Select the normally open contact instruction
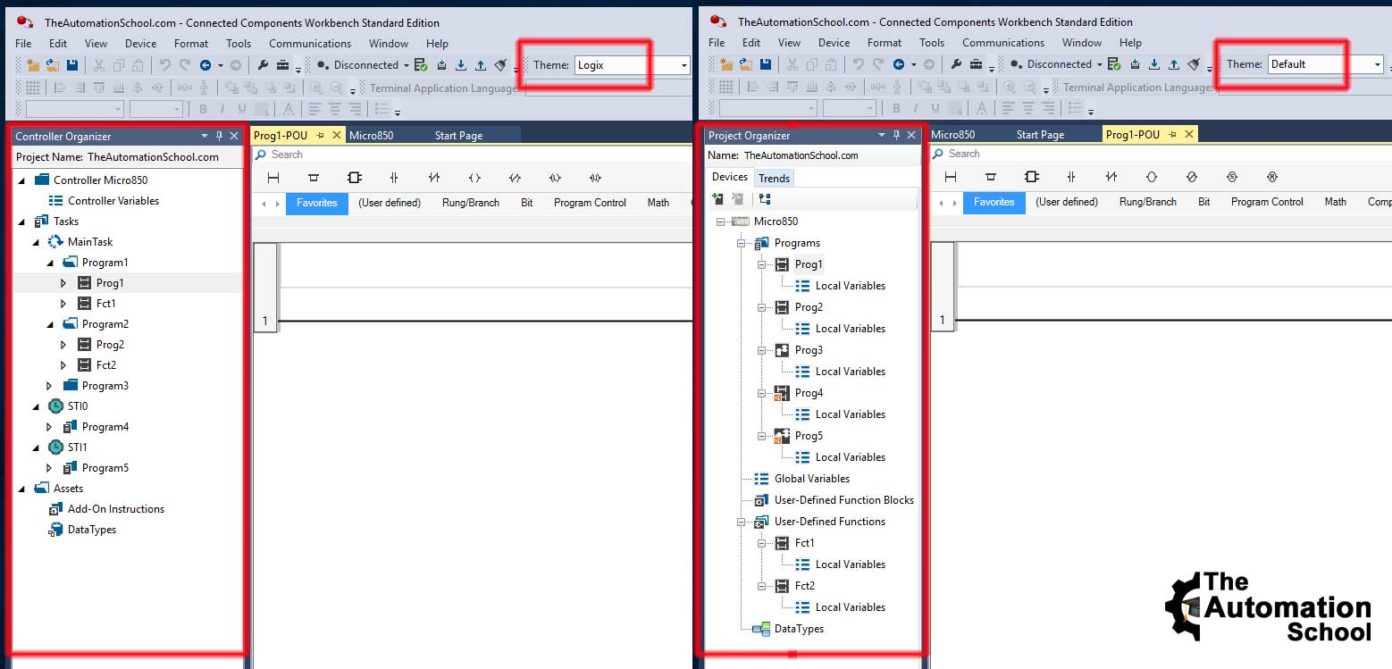This screenshot has width=1392, height=669. pyautogui.click(x=392, y=176)
